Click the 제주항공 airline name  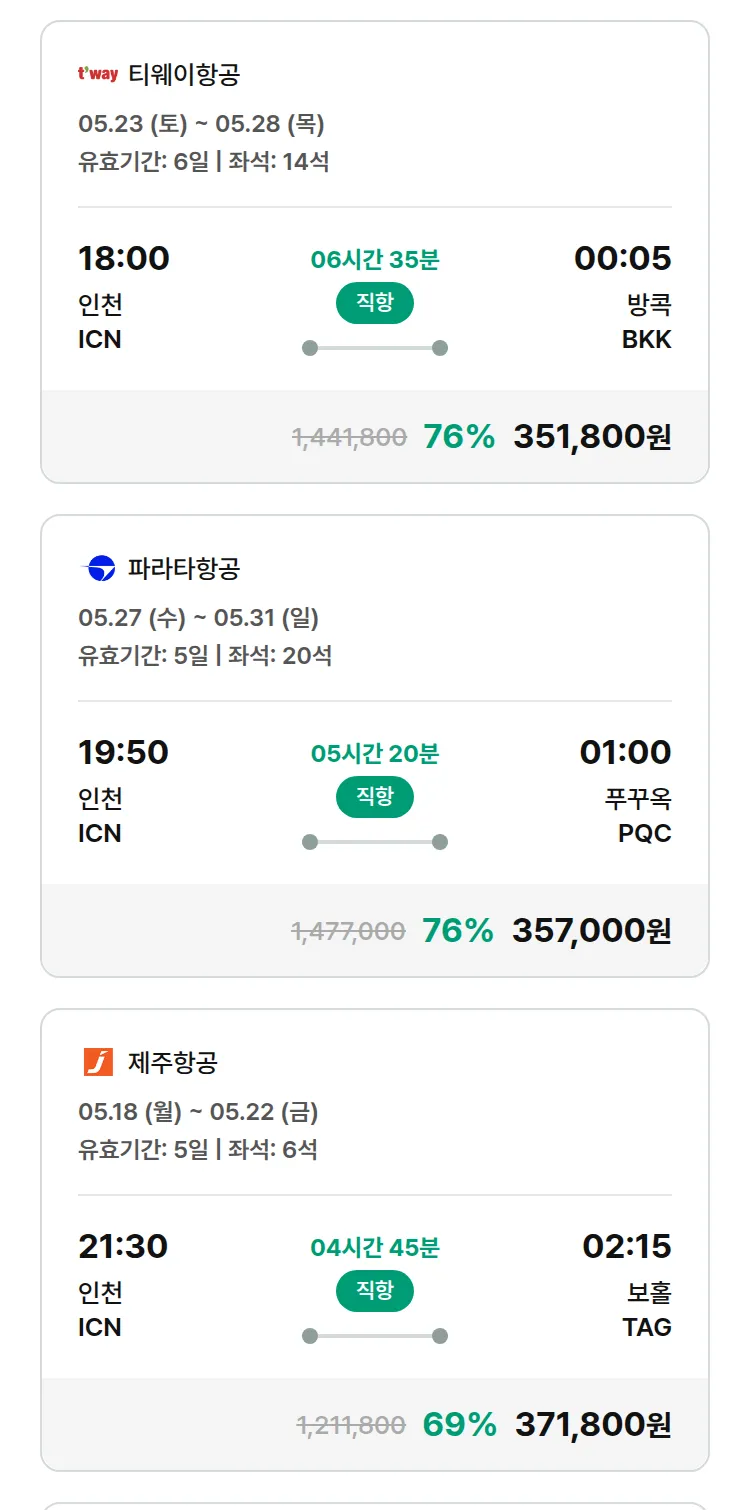(172, 1062)
